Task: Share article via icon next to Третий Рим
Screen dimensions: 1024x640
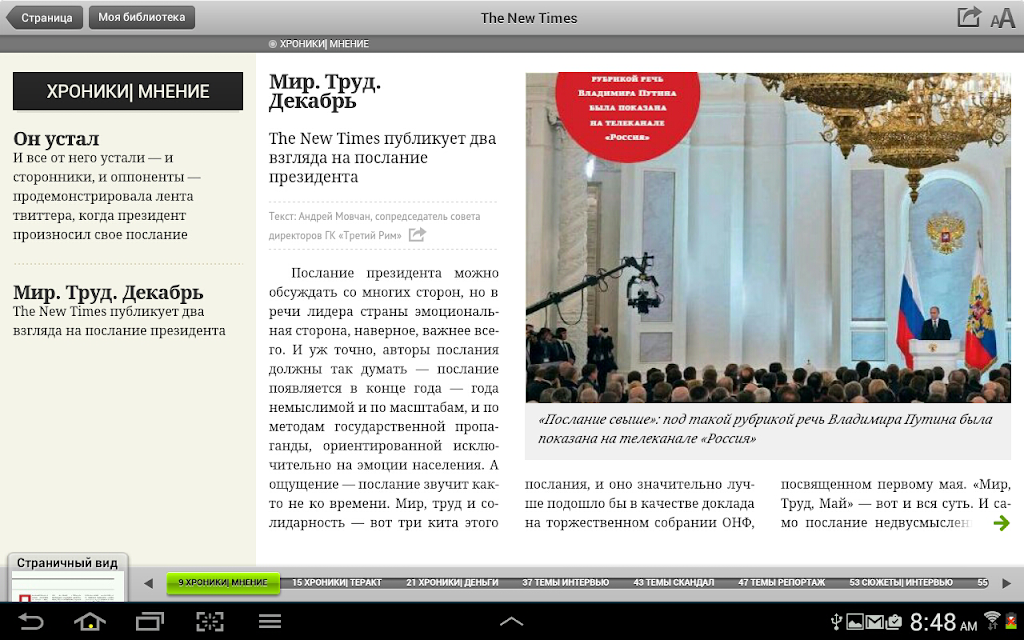Action: coord(417,234)
